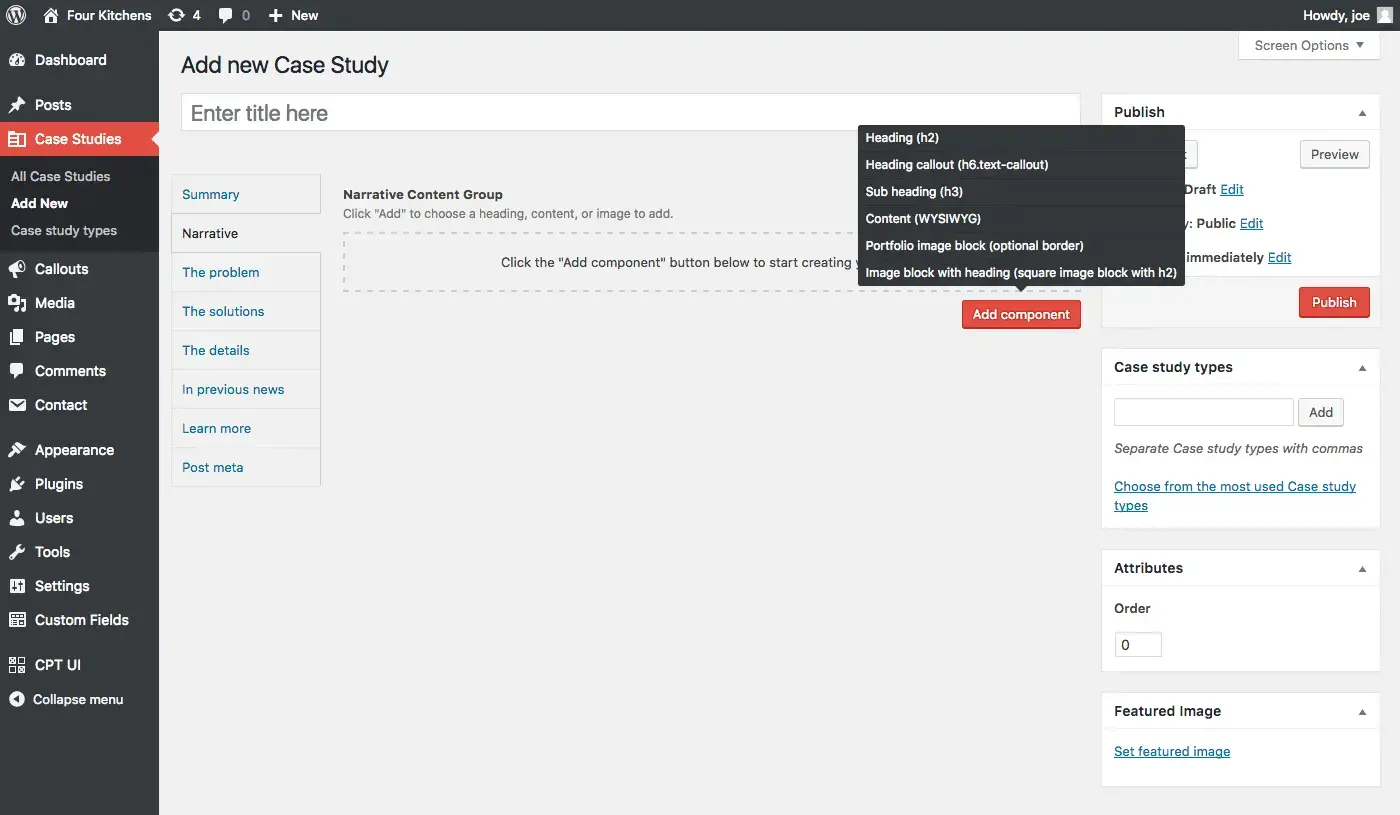Image resolution: width=1400 pixels, height=815 pixels.
Task: Open the updates icon in admin bar
Action: click(x=177, y=15)
